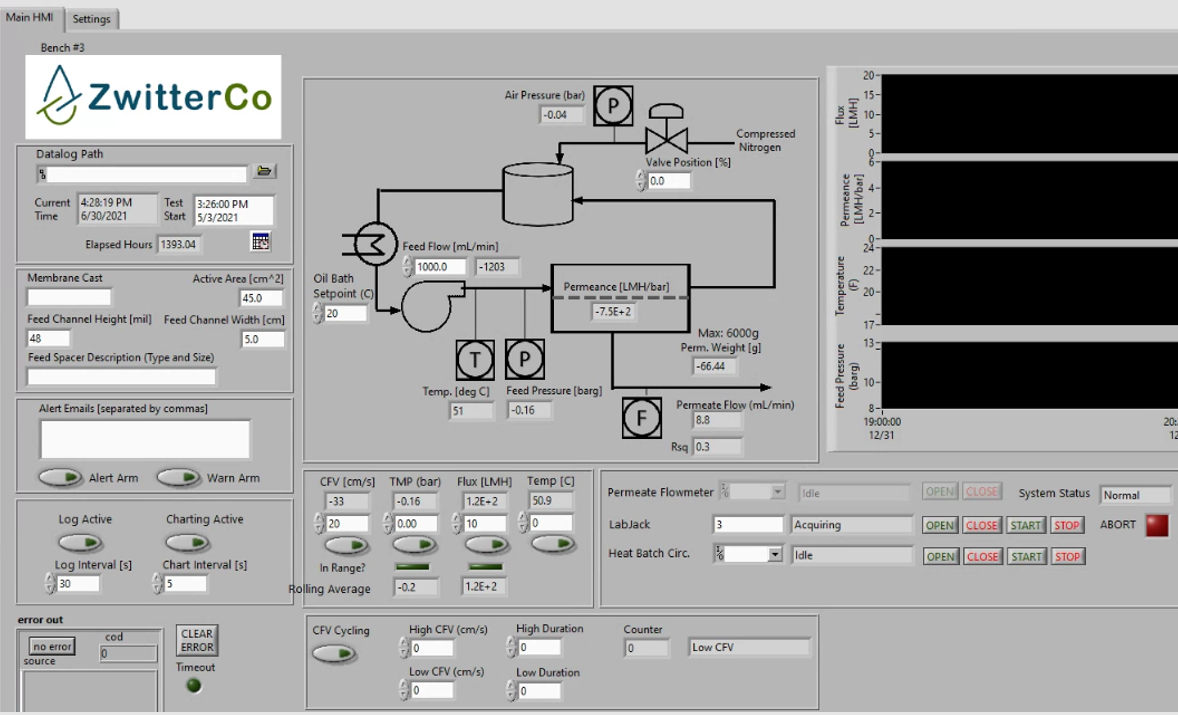
Task: Click the feed pressure P gauge icon
Action: coord(525,358)
